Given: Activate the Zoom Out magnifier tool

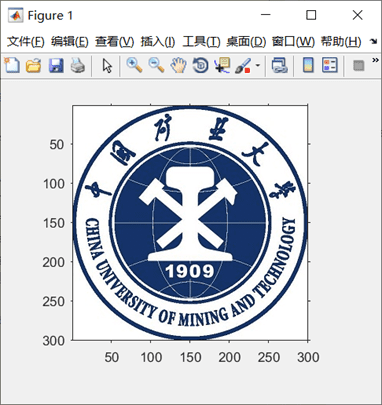Looking at the screenshot, I should pos(156,65).
